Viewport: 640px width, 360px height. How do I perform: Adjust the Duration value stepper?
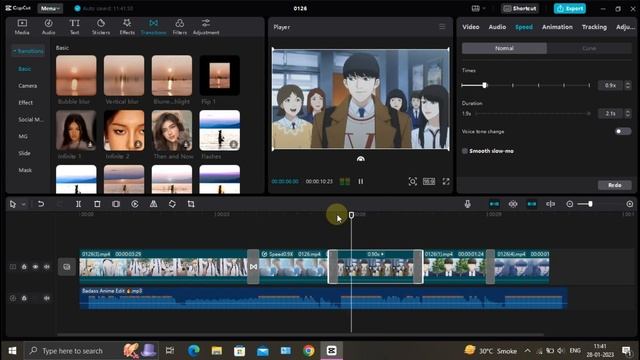point(628,113)
